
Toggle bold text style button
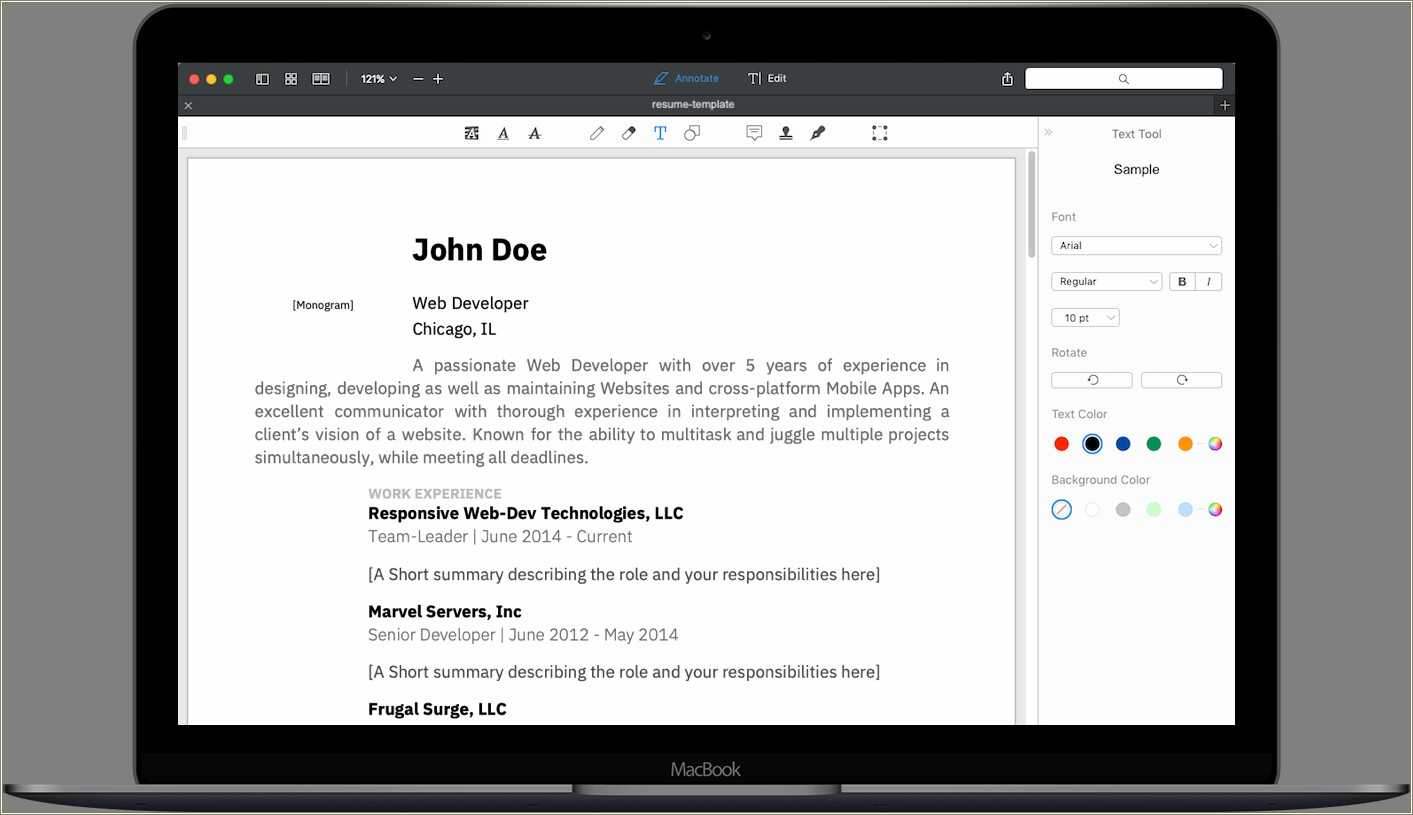[1182, 282]
